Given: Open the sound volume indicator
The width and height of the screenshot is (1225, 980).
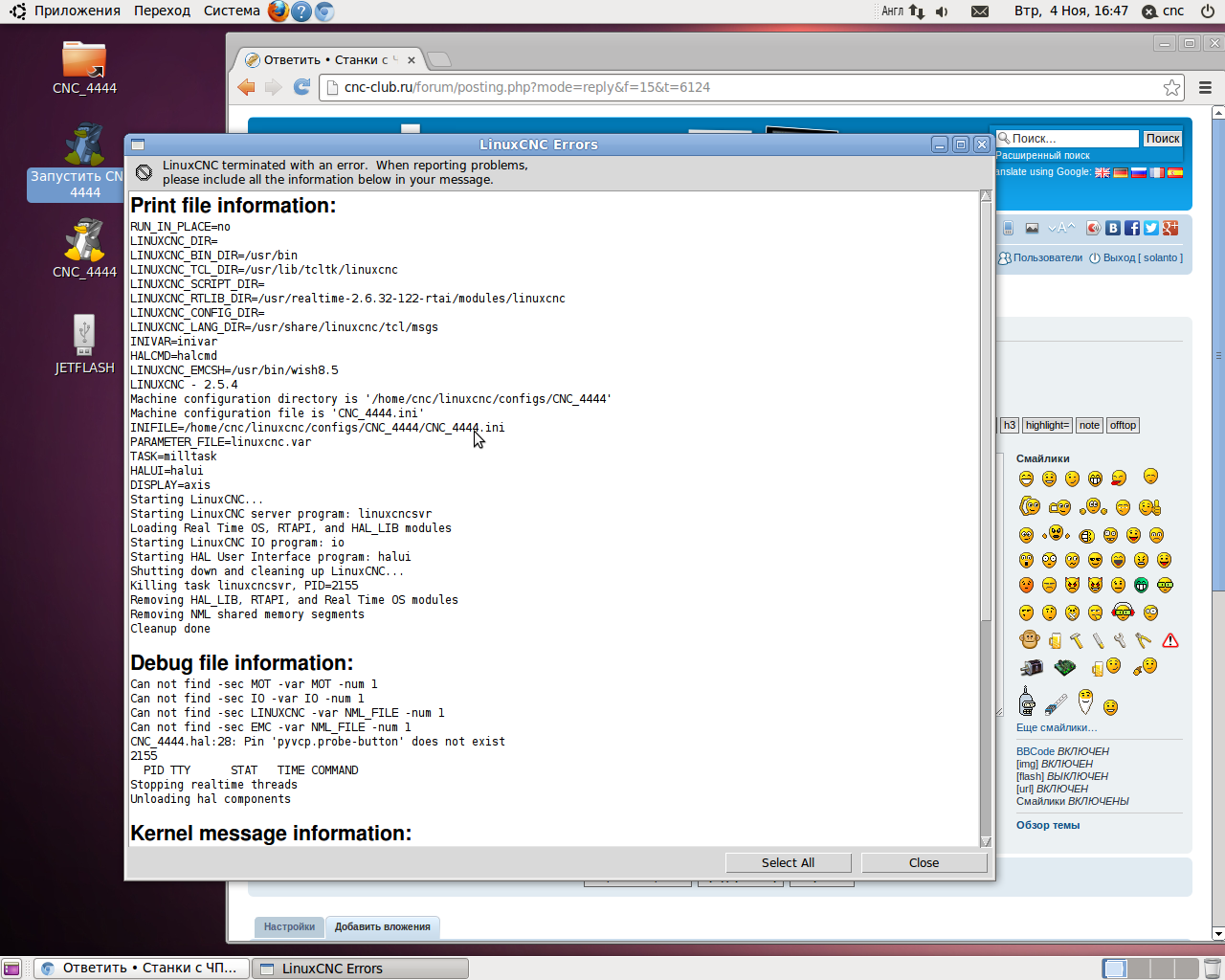Looking at the screenshot, I should click(x=942, y=11).
